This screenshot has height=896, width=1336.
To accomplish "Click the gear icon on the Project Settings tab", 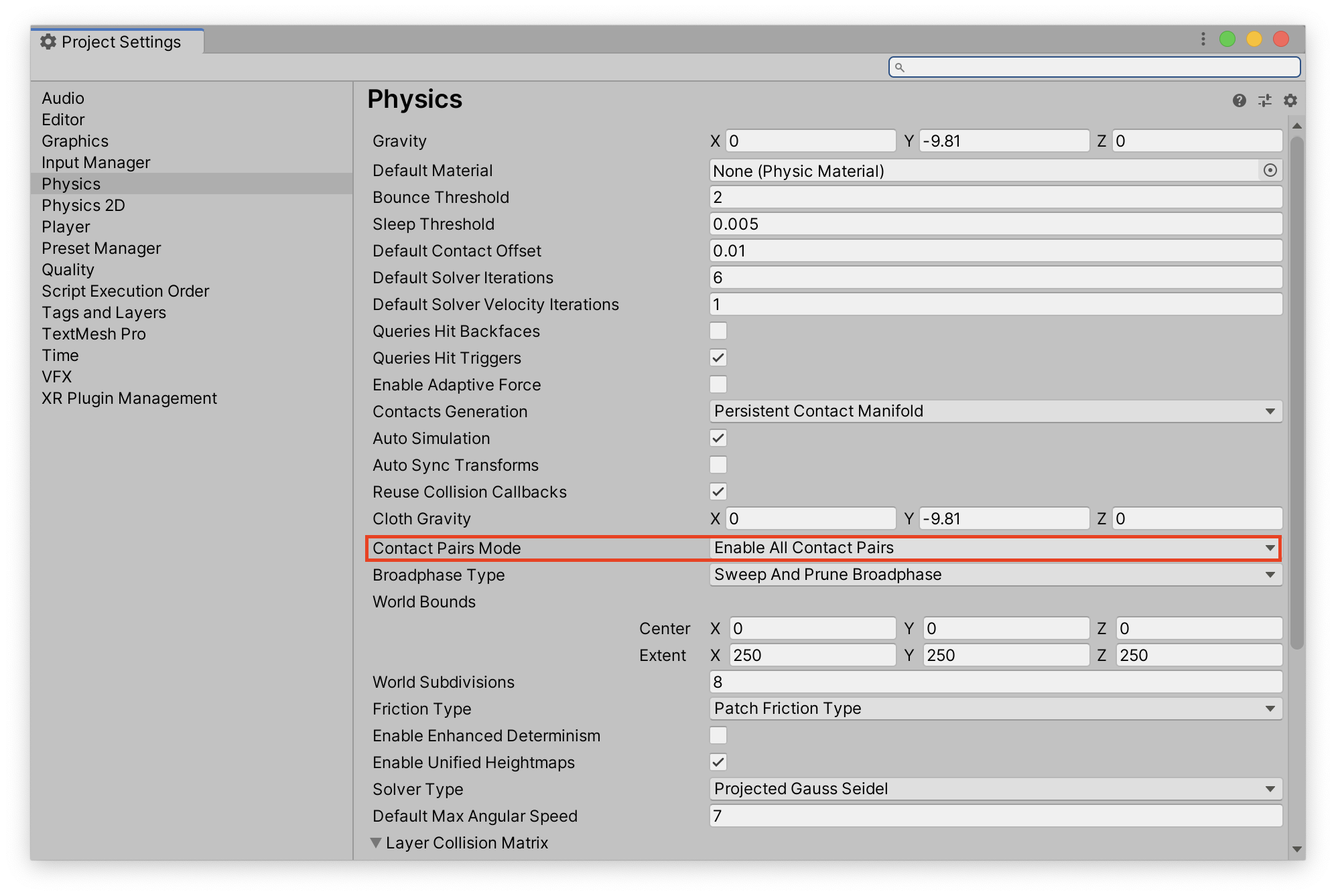I will (48, 42).
